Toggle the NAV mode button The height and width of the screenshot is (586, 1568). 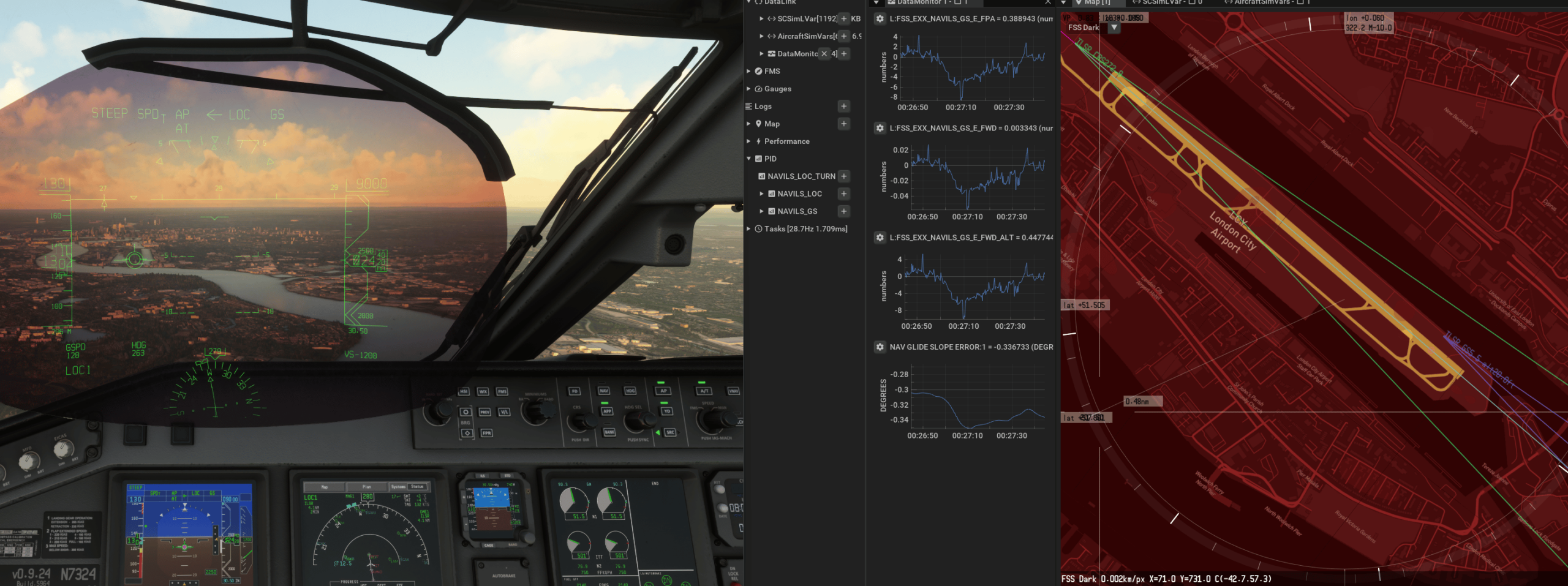[604, 391]
